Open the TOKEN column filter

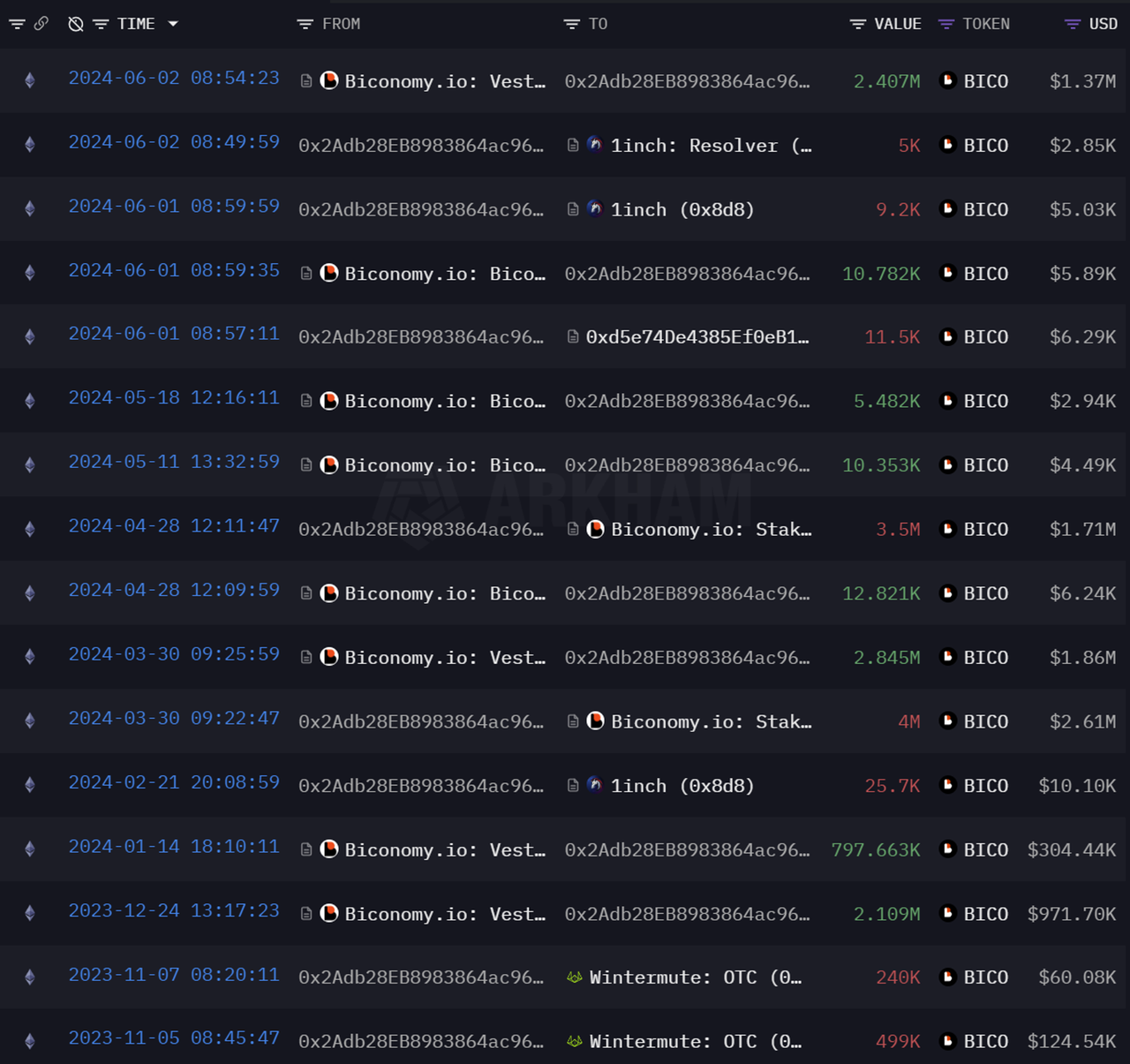click(x=946, y=25)
